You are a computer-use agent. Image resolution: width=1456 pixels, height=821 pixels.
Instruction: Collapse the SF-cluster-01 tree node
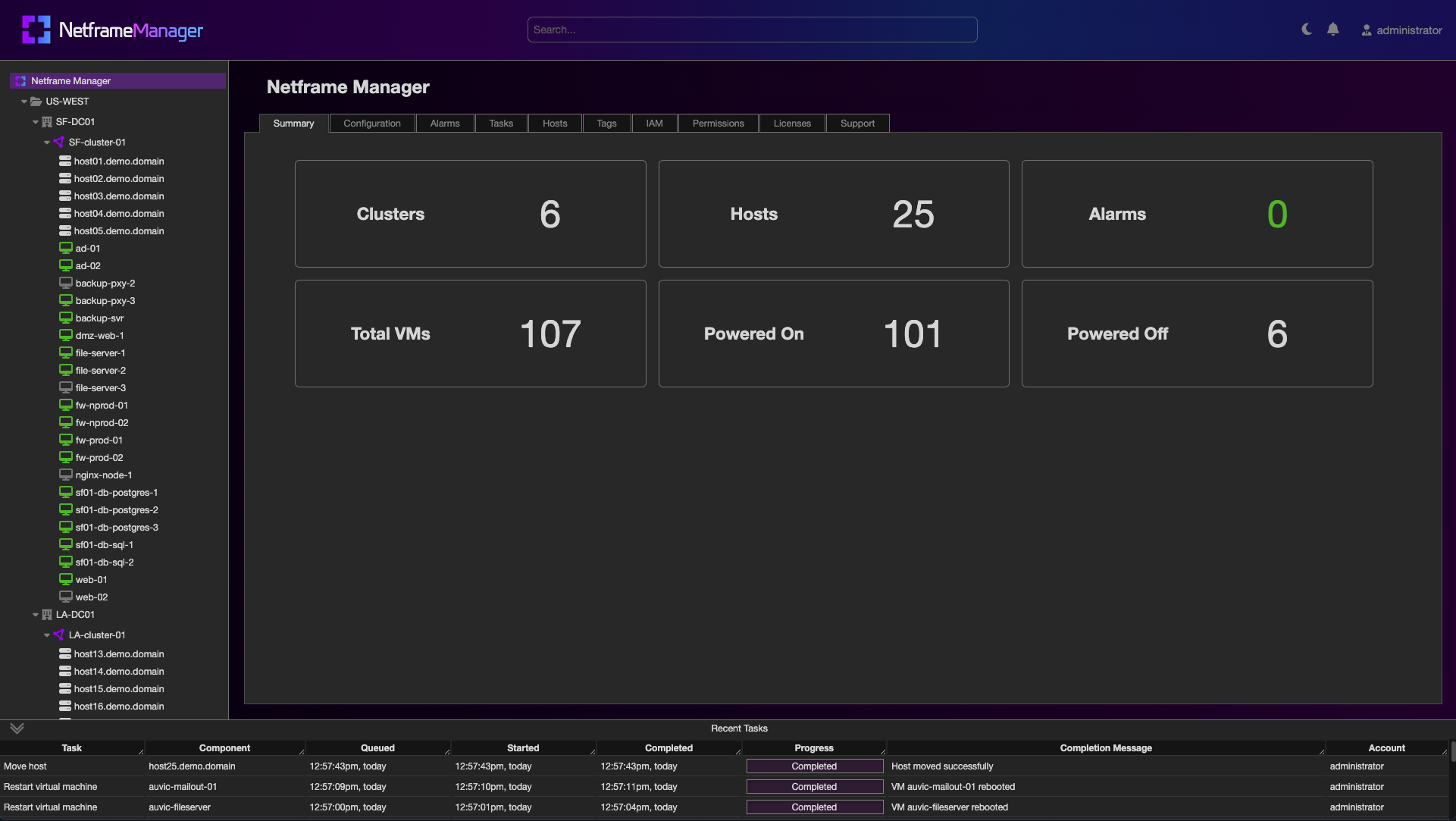pyautogui.click(x=46, y=142)
